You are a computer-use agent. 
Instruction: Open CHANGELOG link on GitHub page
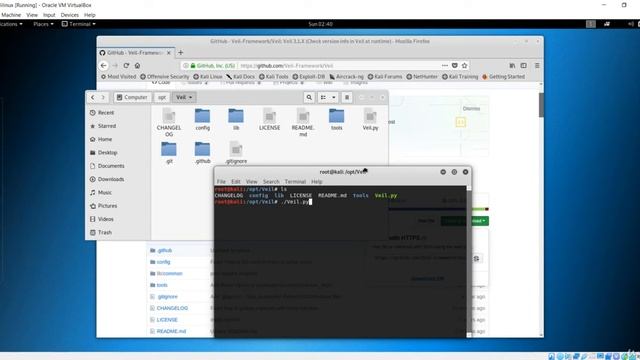pos(172,308)
